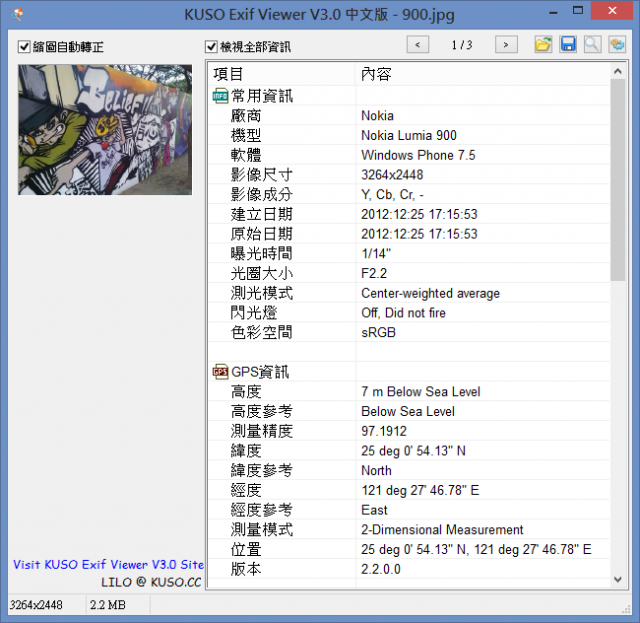Click the KUSO Exif Viewer app icon in title bar
640x623 pixels.
[x=18, y=15]
